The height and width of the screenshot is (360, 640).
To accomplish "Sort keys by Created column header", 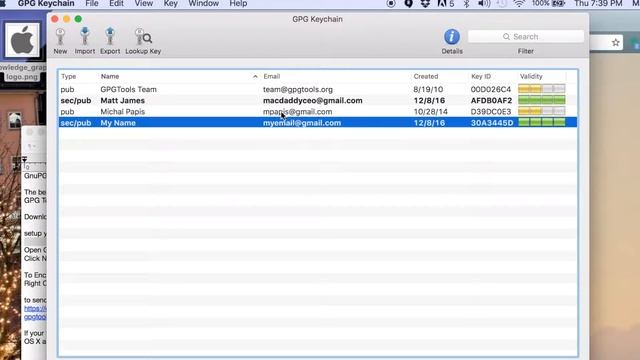I will click(426, 76).
